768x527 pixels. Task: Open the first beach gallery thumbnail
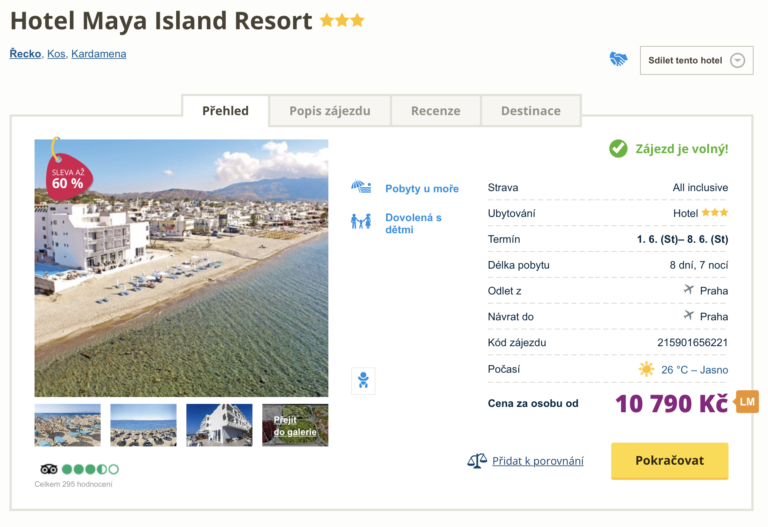pos(68,425)
